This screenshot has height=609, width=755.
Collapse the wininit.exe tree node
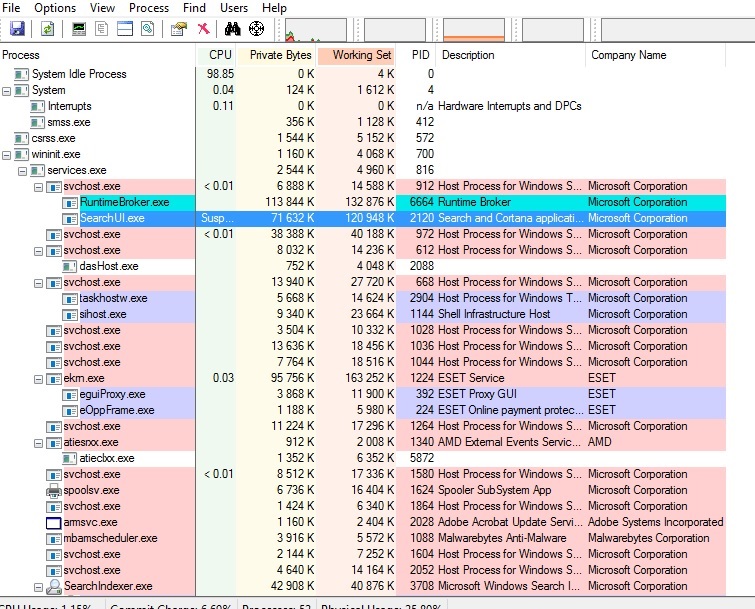coord(7,154)
